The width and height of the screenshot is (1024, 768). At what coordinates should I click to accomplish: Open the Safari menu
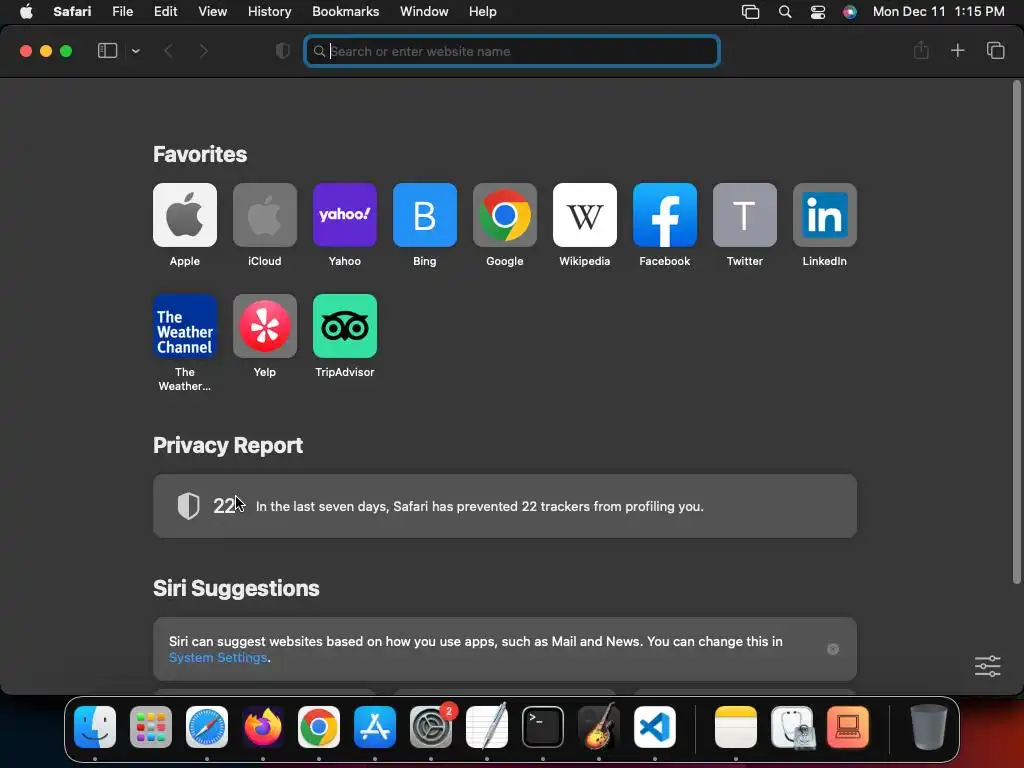[x=72, y=11]
